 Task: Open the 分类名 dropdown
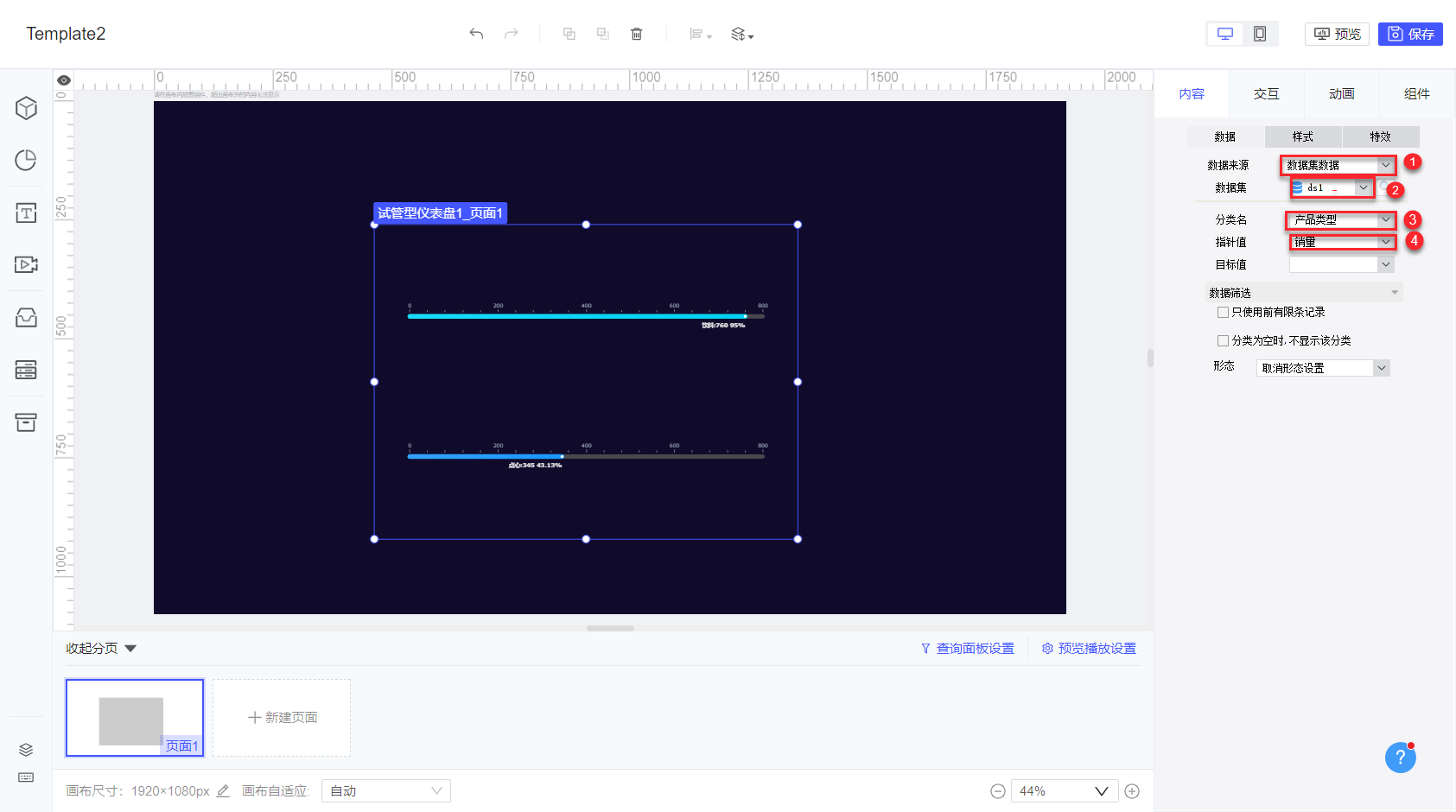pos(1340,219)
